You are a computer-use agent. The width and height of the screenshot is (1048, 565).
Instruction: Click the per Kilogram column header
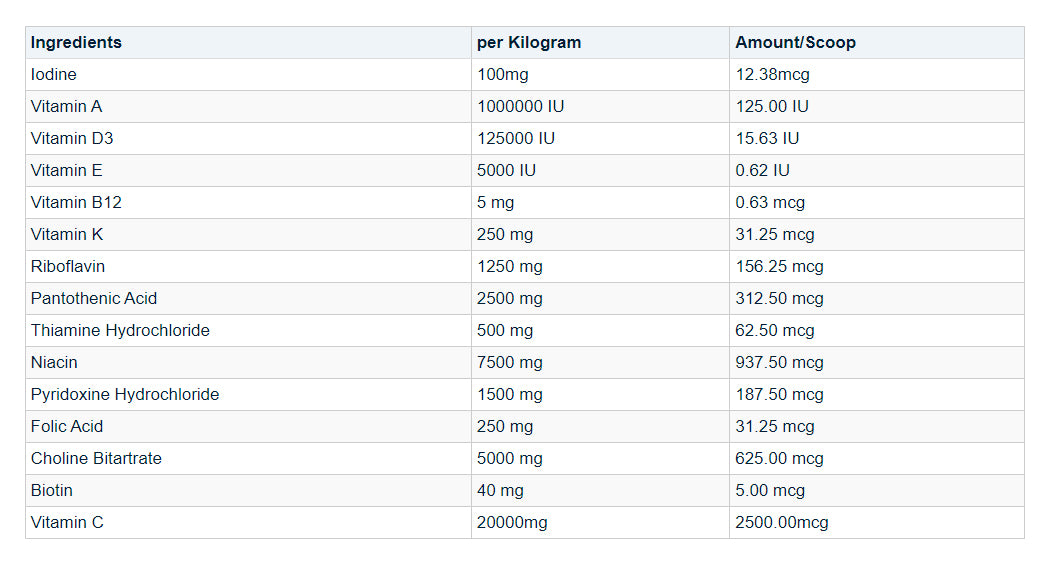pyautogui.click(x=529, y=43)
